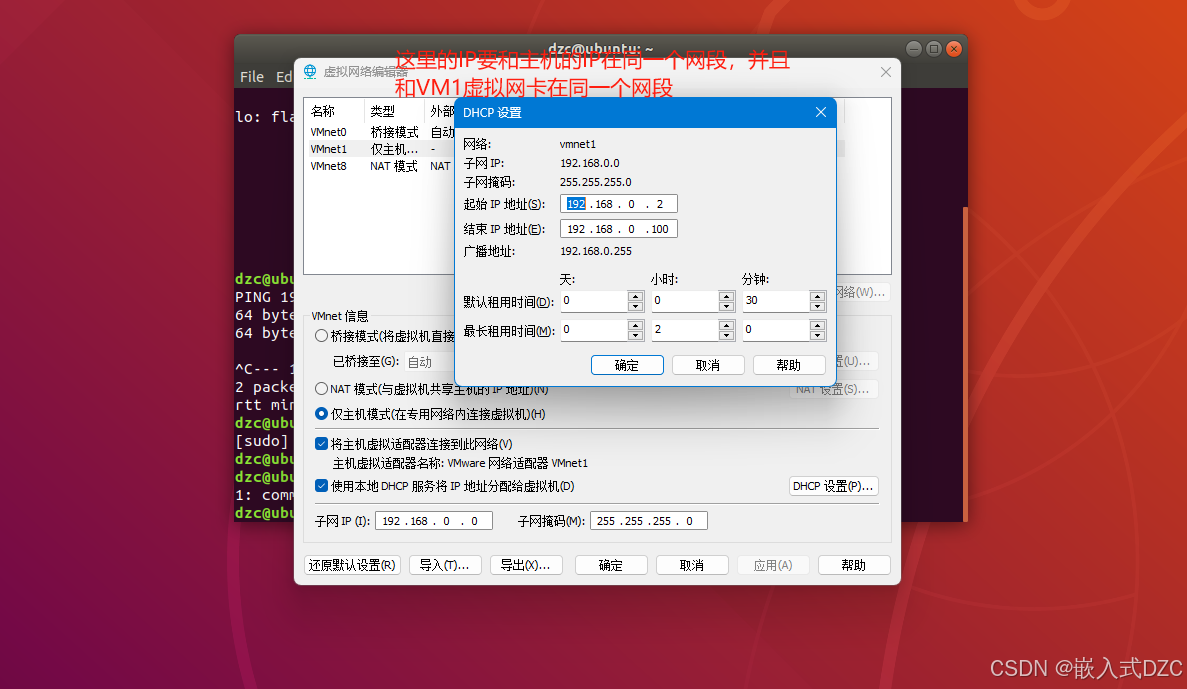Increase maximum lease hours value
The width and height of the screenshot is (1187, 689).
(727, 325)
